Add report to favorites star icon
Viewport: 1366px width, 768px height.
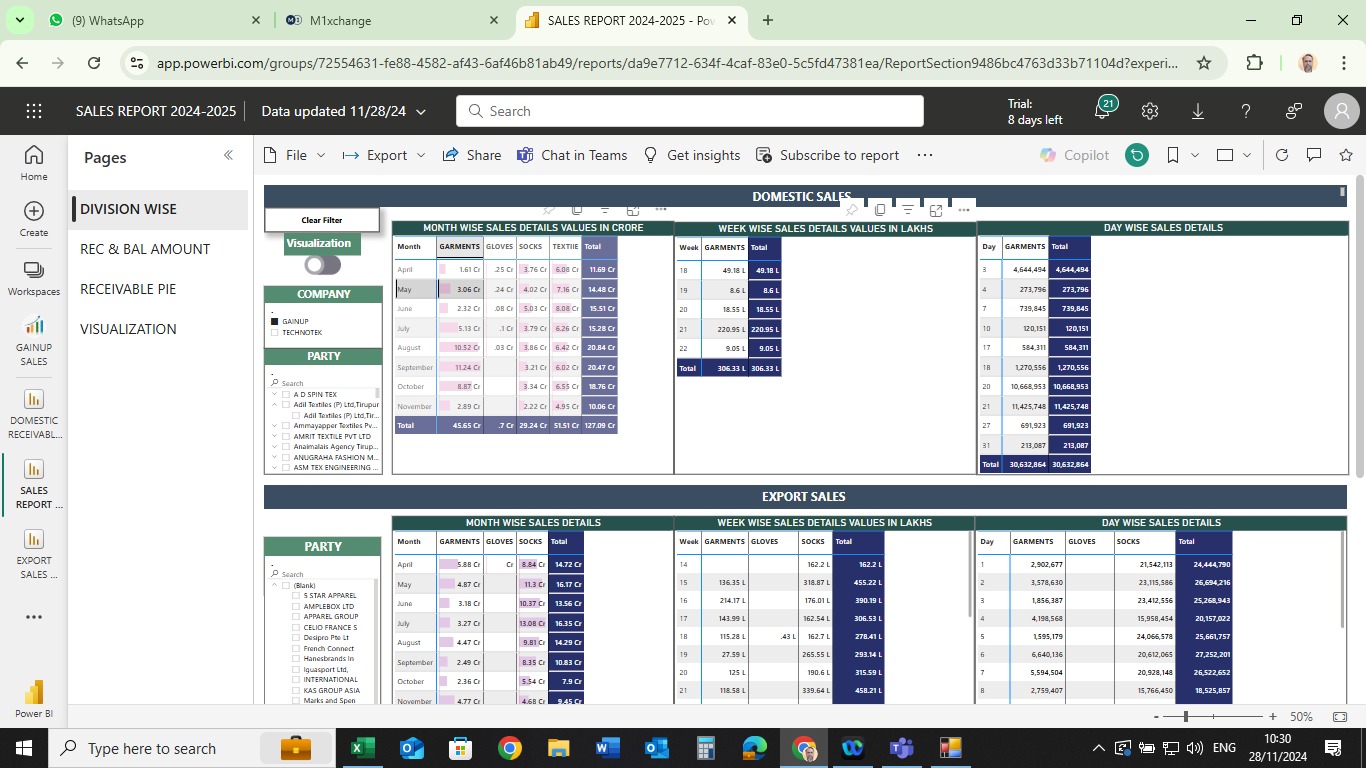(x=1346, y=155)
